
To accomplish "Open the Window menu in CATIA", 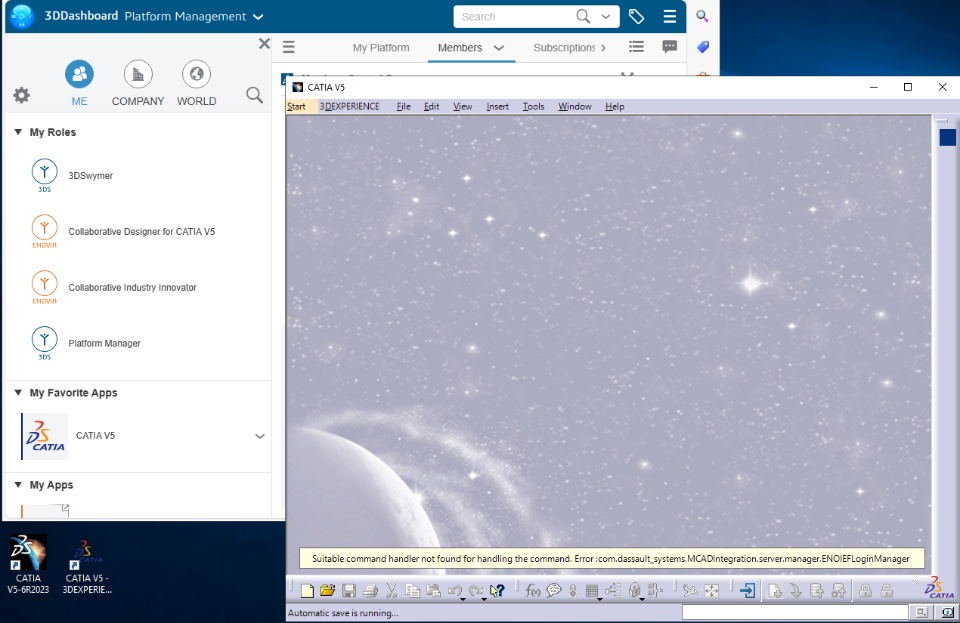I will tap(575, 106).
